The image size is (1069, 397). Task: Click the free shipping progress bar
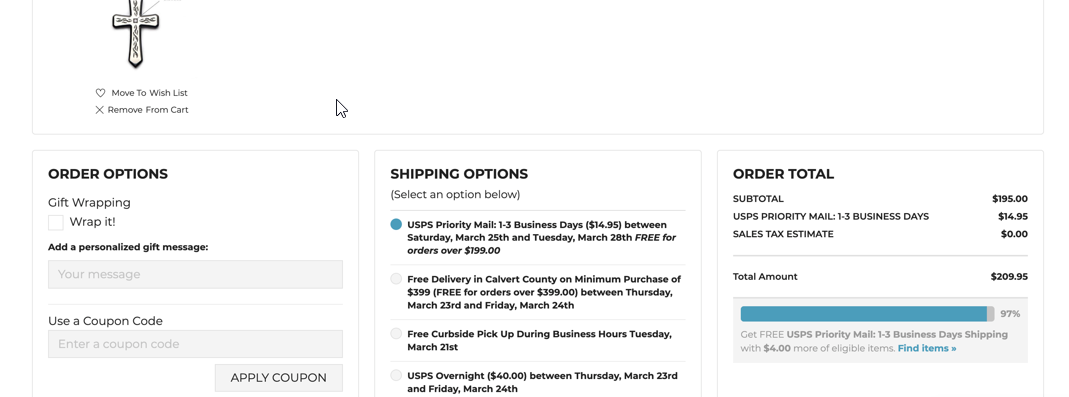tap(868, 314)
